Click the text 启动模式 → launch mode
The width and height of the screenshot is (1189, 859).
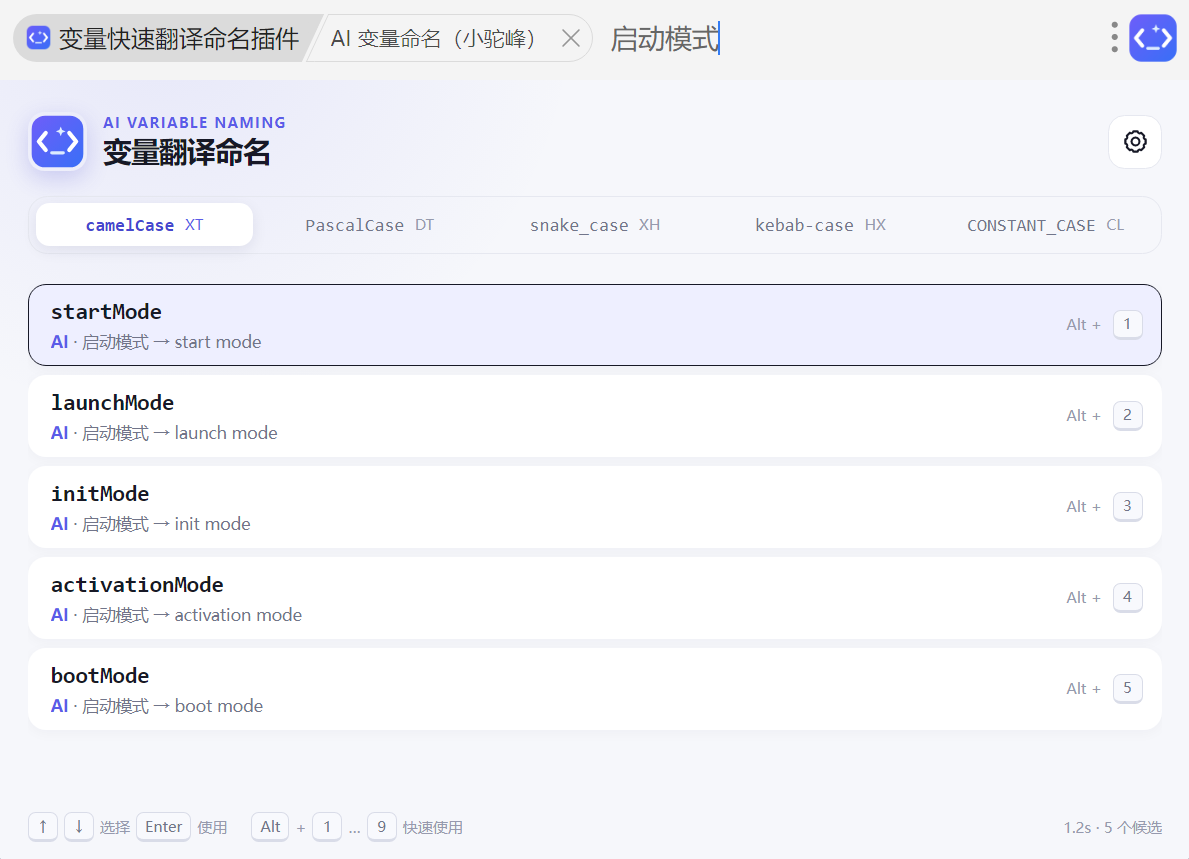pos(180,433)
